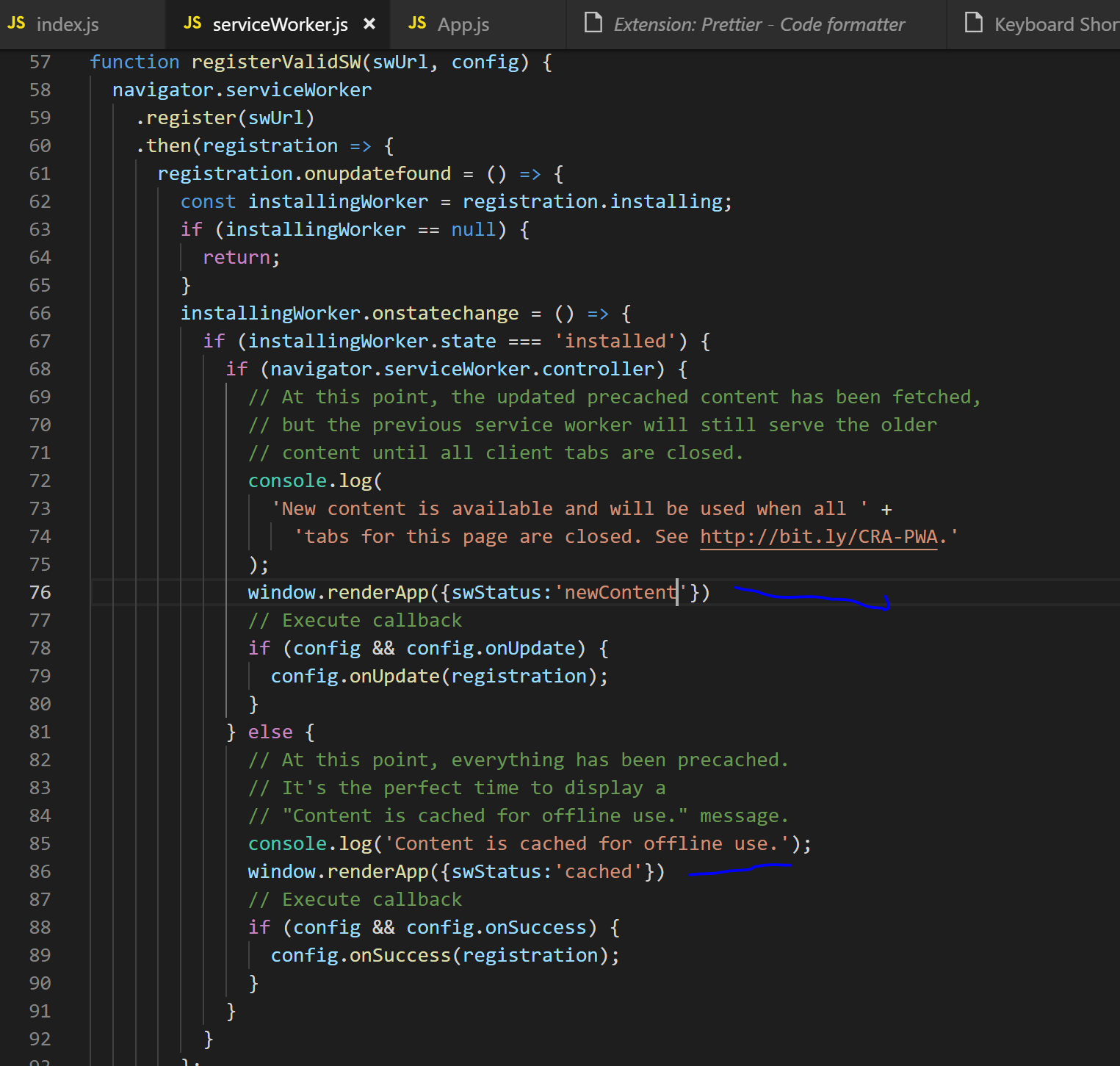Open the Extension: Prettier - Code formatter tab
Viewport: 1120px width, 1066px height.
coord(756,24)
